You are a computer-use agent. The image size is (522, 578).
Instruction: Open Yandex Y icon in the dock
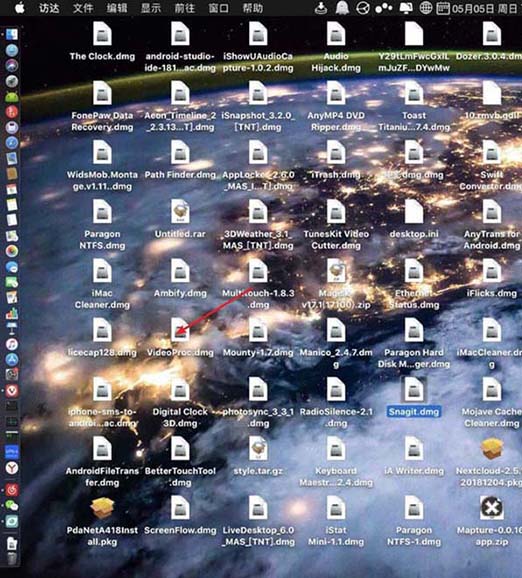pos(12,468)
